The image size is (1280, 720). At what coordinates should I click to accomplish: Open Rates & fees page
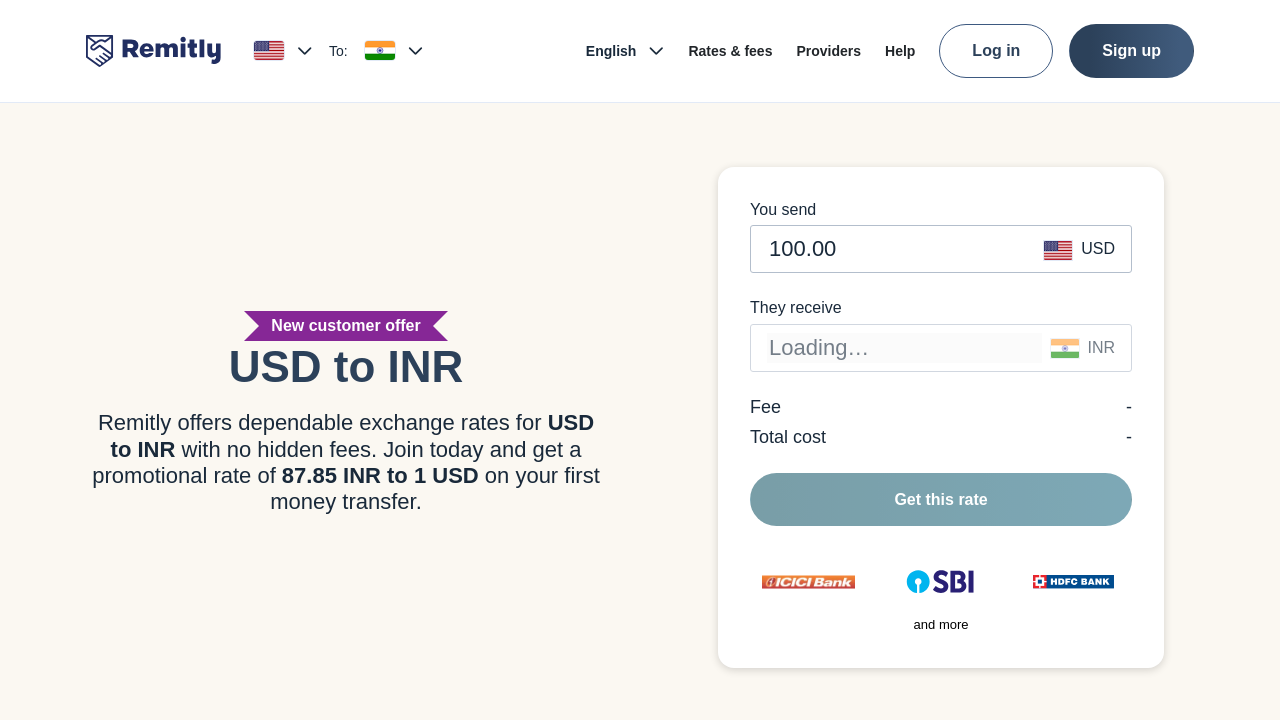(730, 51)
